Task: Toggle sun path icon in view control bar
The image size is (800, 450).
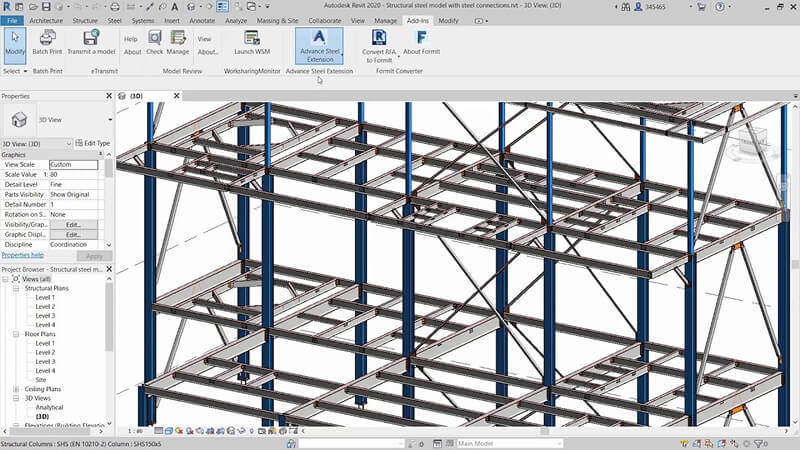Action: click(179, 431)
